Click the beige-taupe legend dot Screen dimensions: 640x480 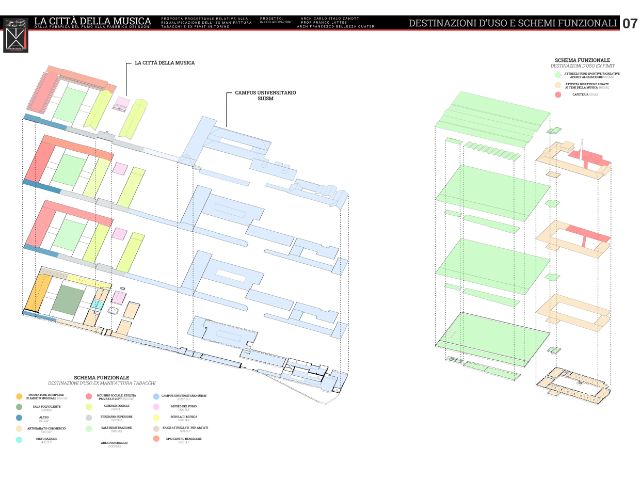tap(156, 429)
